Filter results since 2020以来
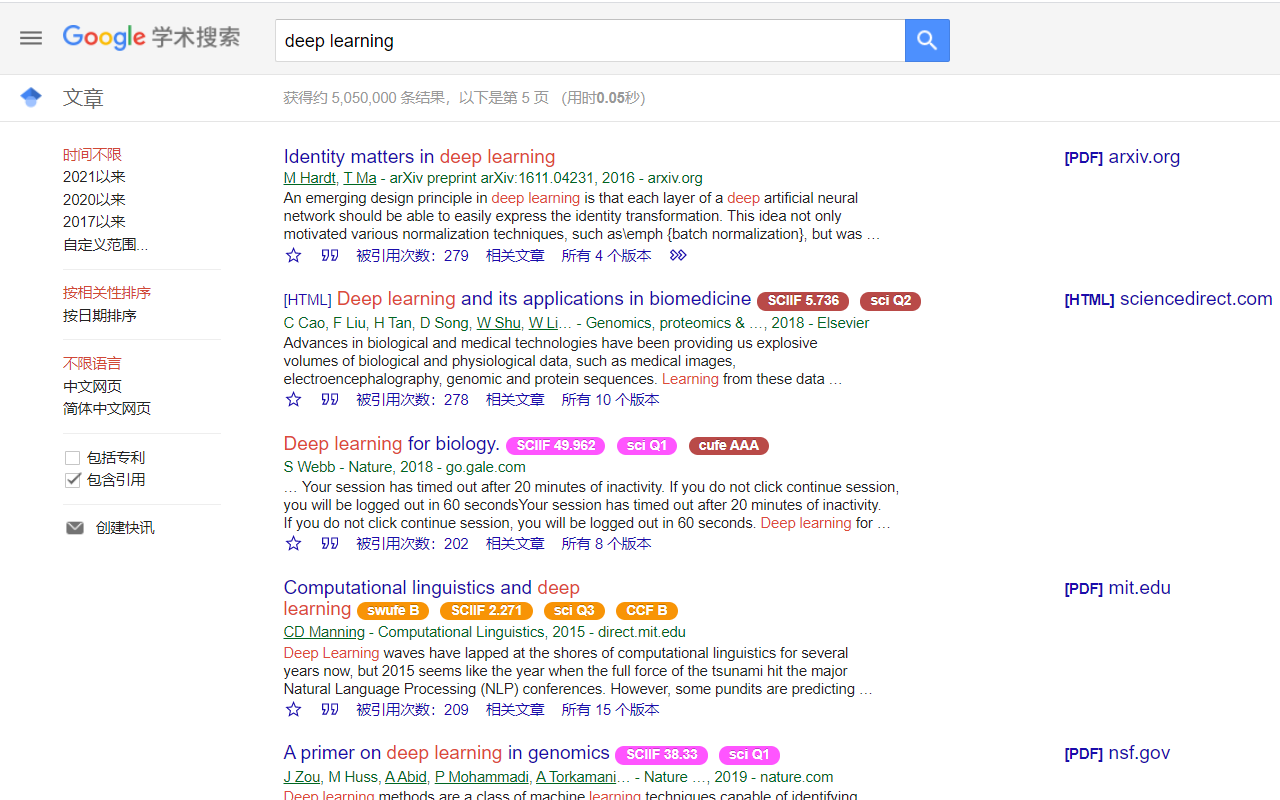The height and width of the screenshot is (800, 1280). [x=94, y=199]
